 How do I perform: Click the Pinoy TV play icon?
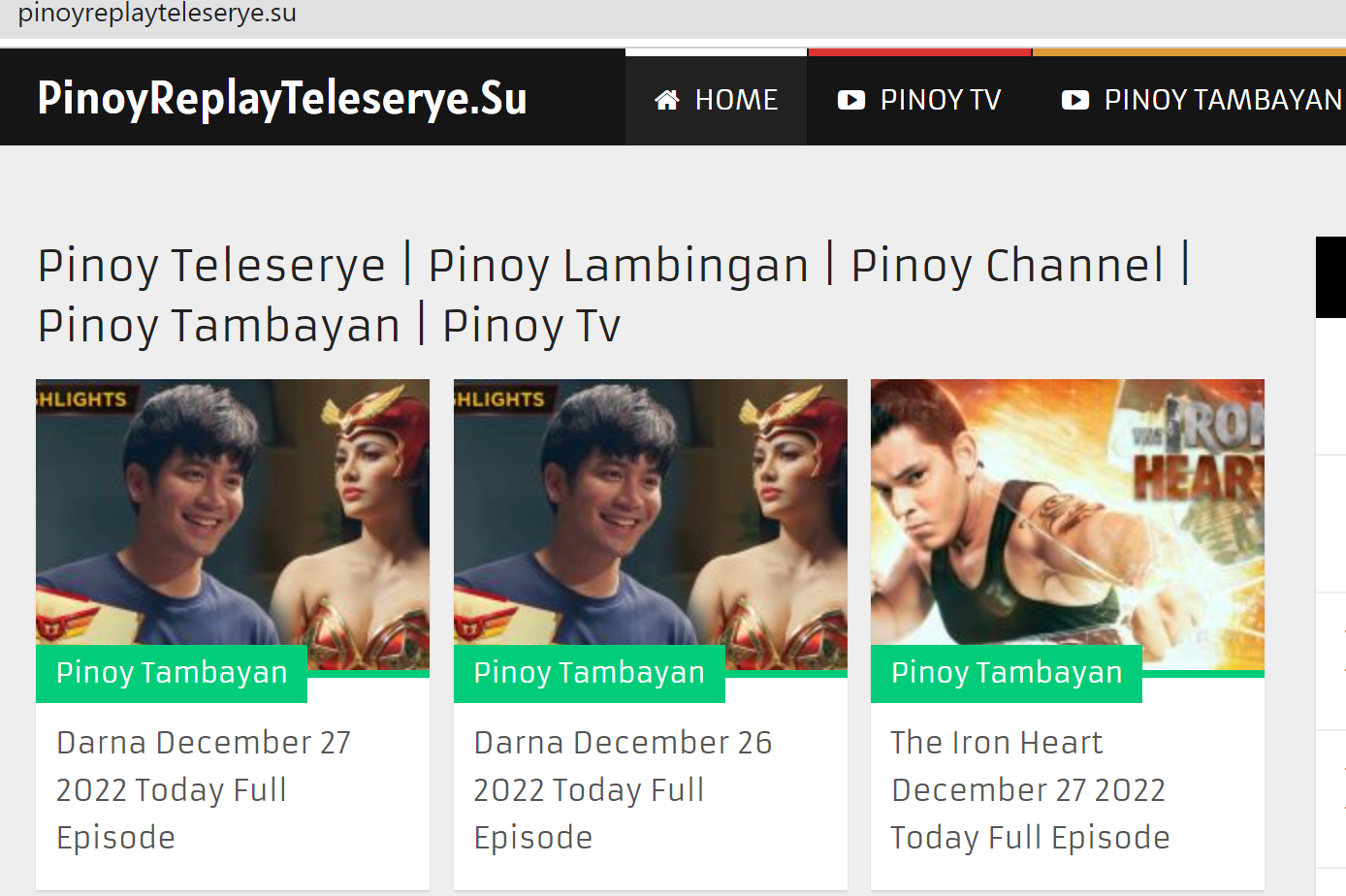click(851, 100)
